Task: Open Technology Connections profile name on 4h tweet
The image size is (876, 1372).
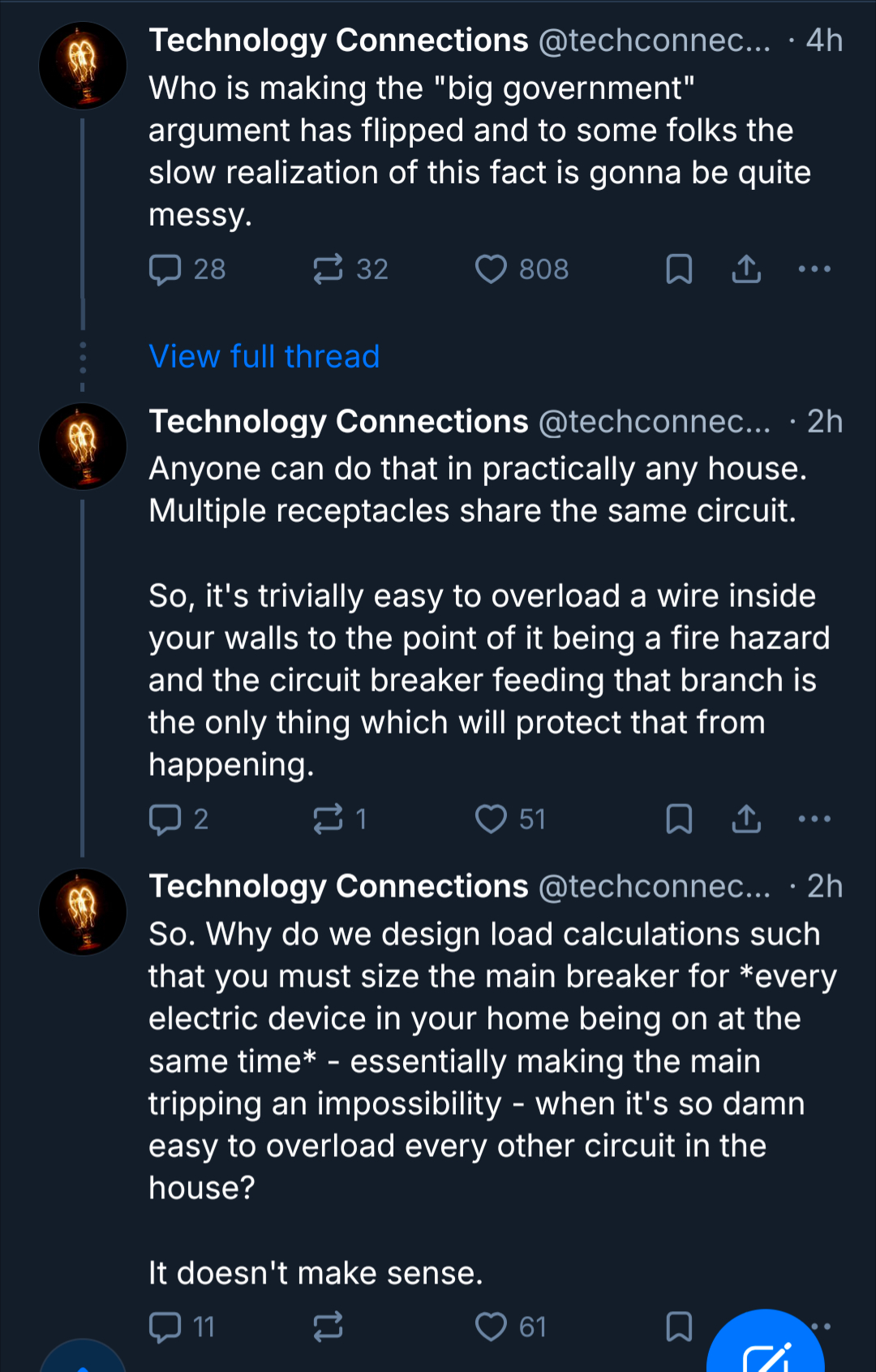Action: pos(338,41)
